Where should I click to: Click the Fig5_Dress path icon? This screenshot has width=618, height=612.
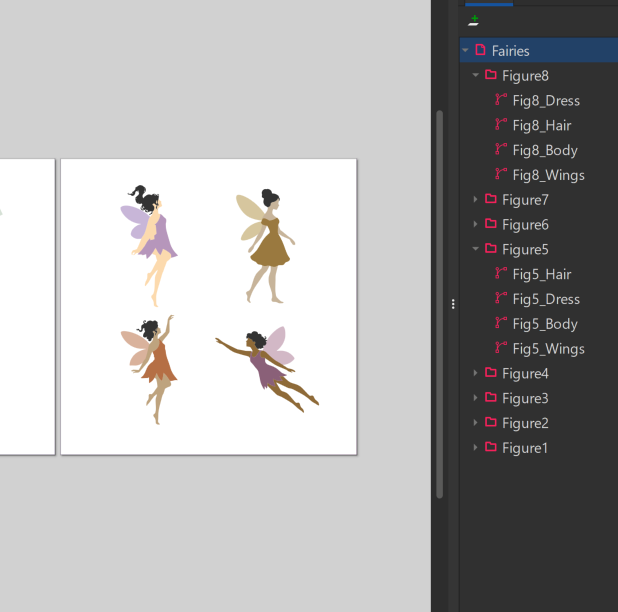[501, 298]
